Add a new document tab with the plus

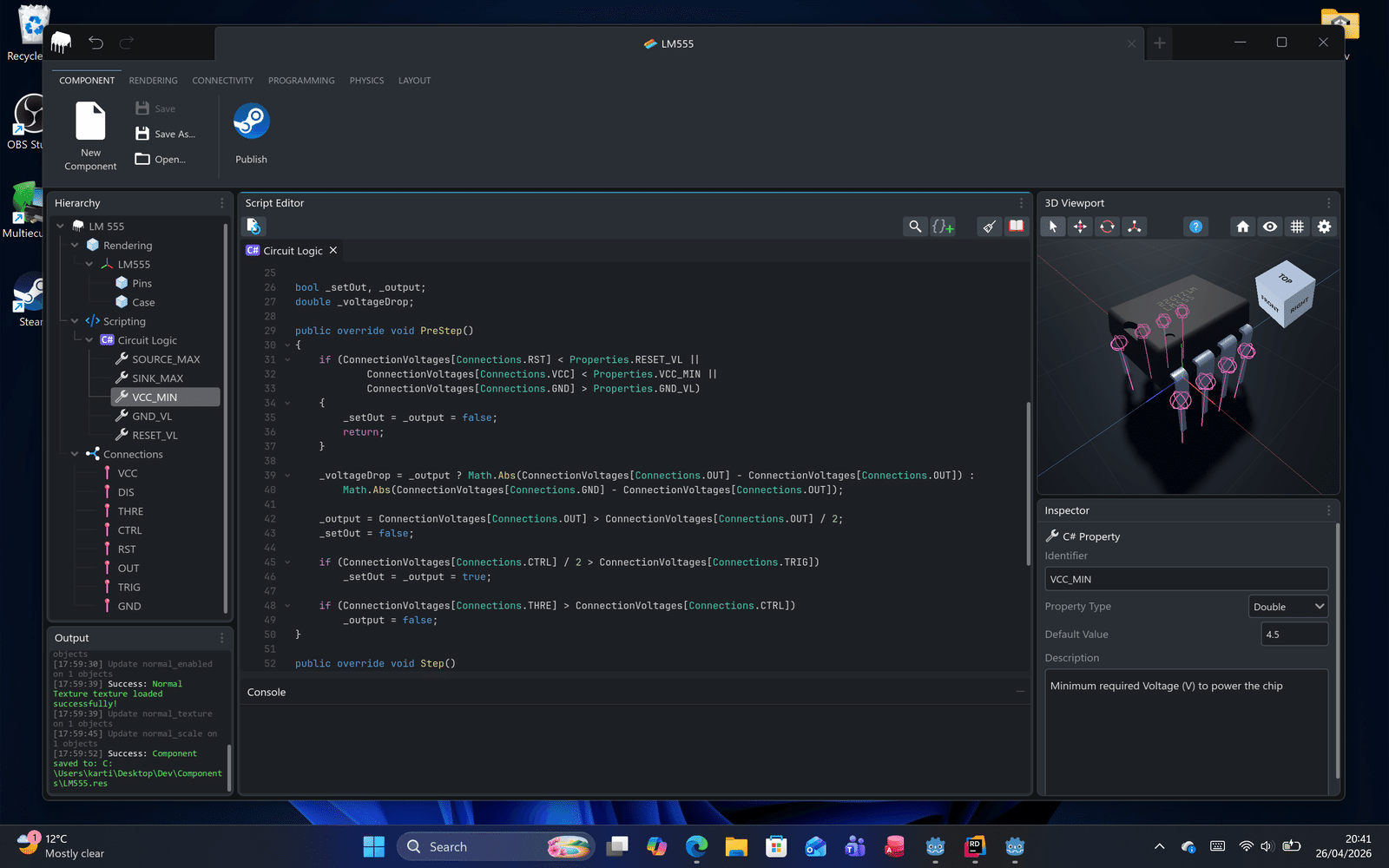coord(1160,43)
